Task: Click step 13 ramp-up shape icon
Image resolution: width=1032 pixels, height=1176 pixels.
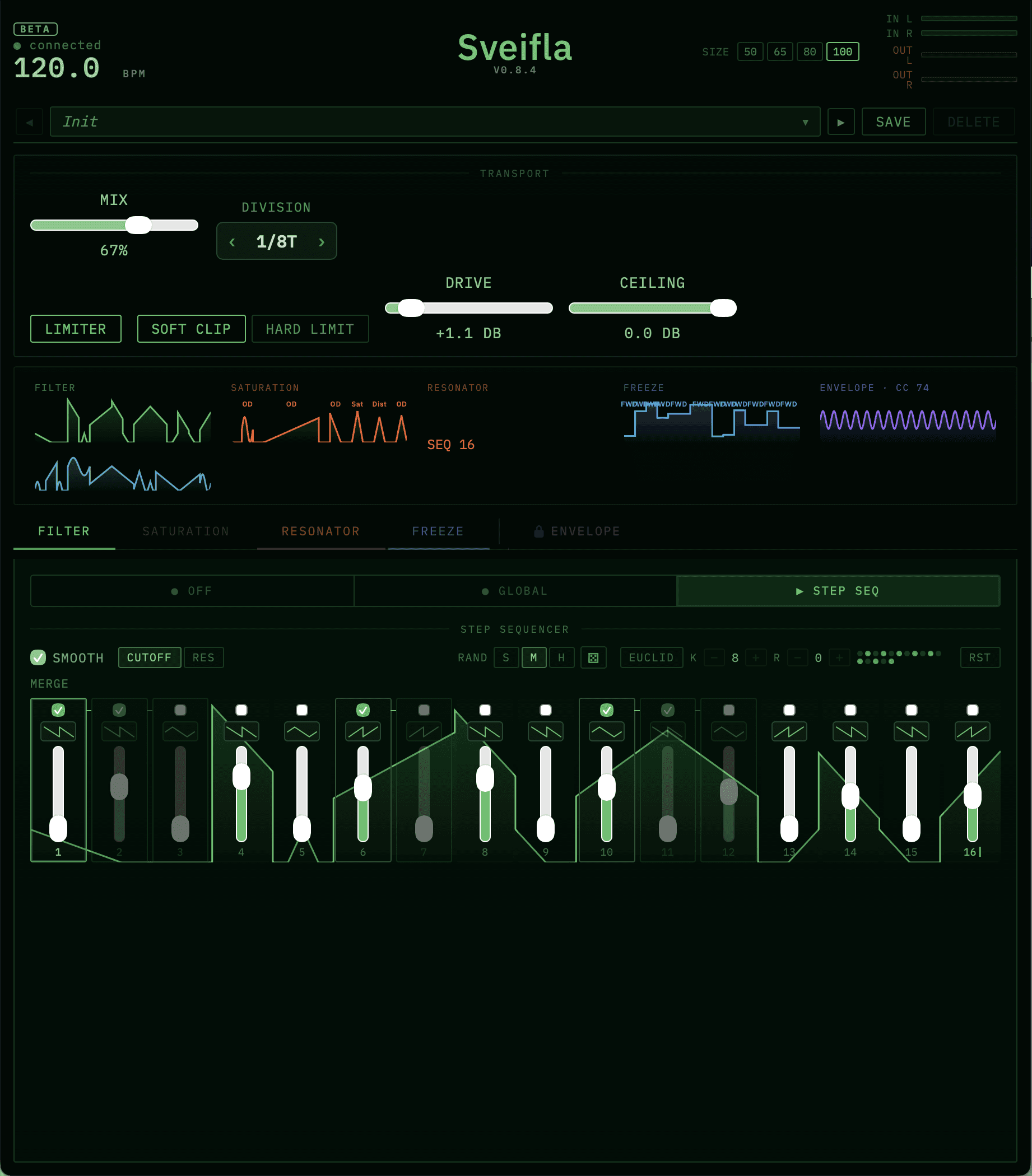Action: click(x=789, y=732)
